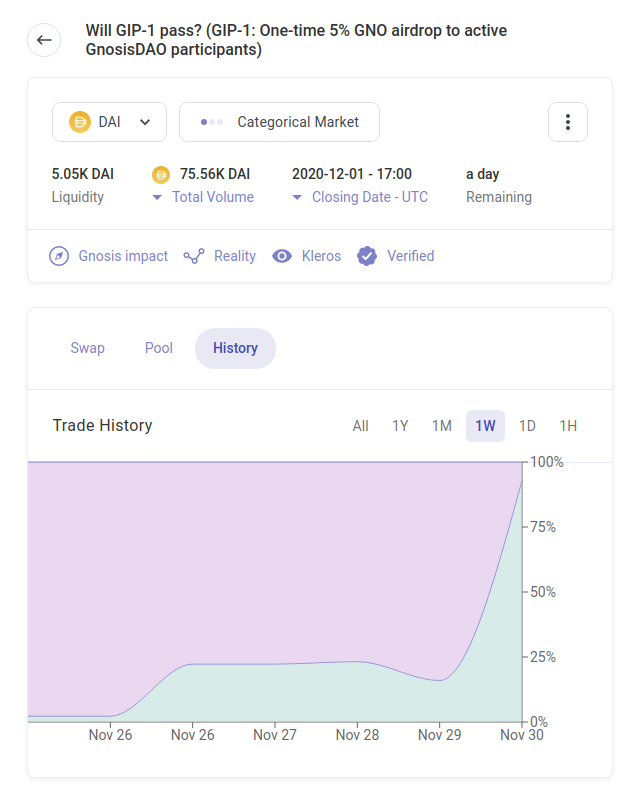Click the Nov 29 axis label
The width and height of the screenshot is (628, 802).
point(440,735)
